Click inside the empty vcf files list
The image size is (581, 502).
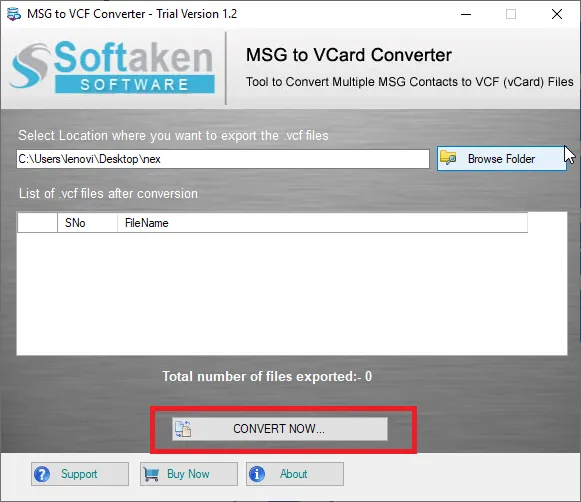292,293
